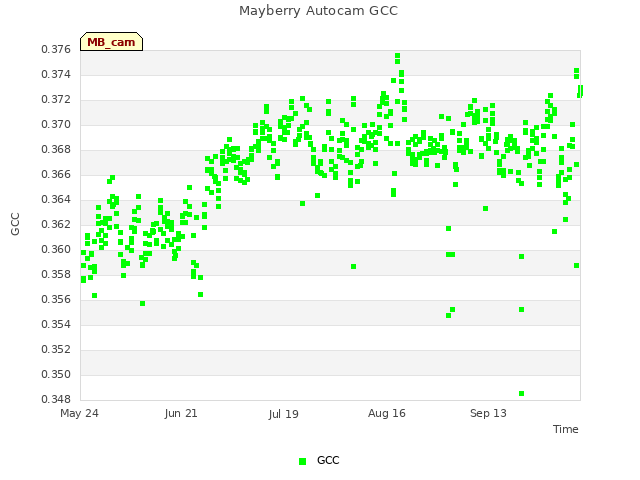Click the MB_cam tab label
The width and height of the screenshot is (640, 480).
pos(111,42)
